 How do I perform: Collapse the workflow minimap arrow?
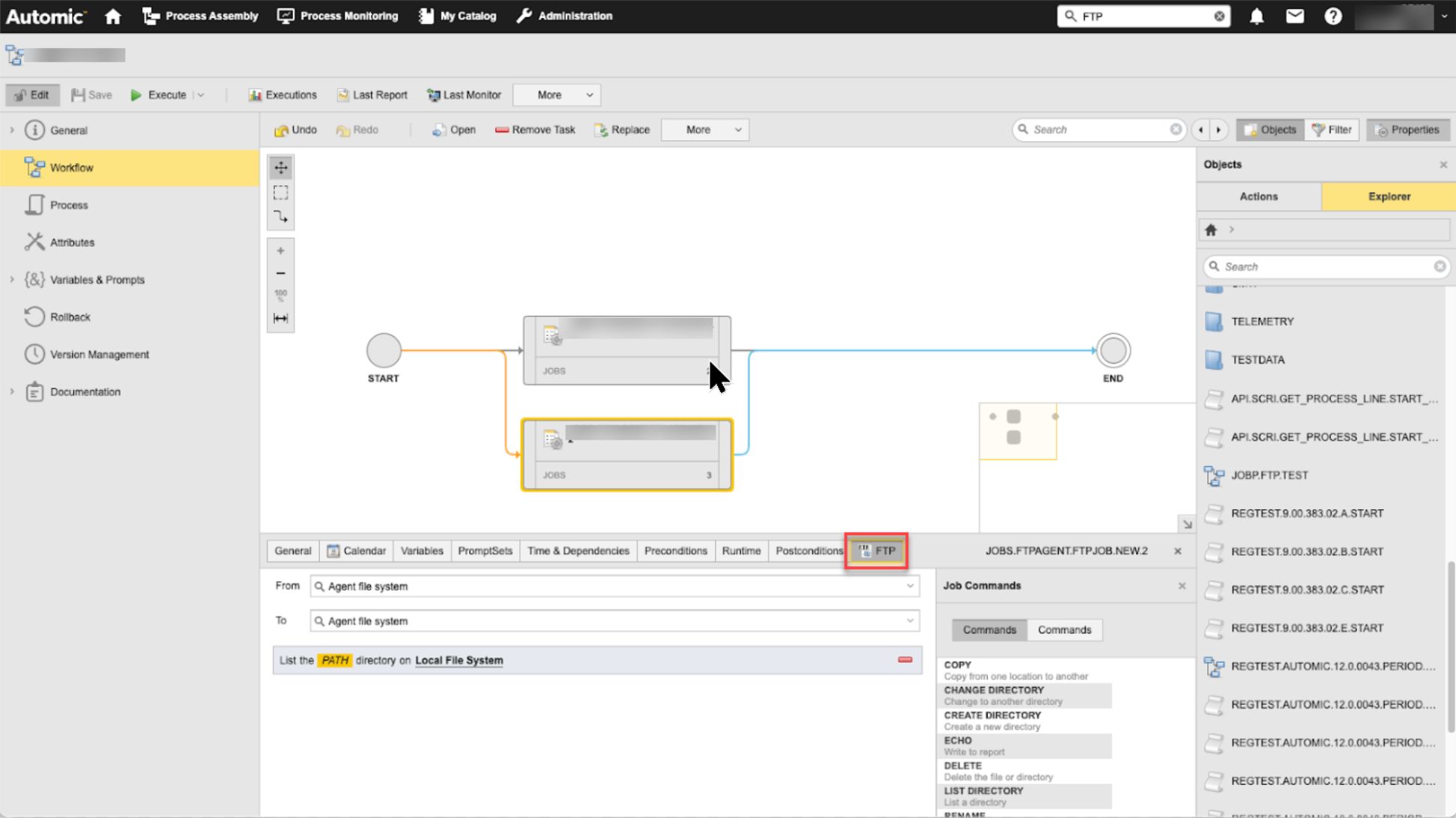(1187, 524)
